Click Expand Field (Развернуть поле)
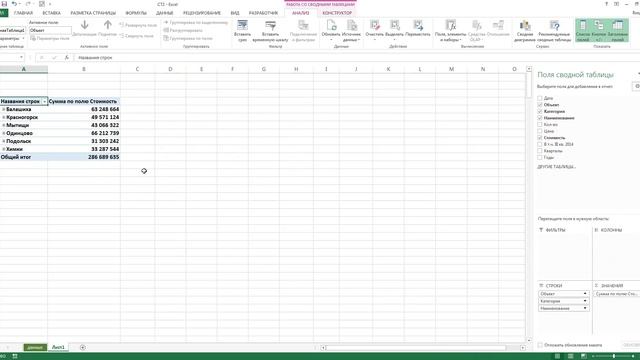Image resolution: width=640 pixels, height=360 pixels. [138, 25]
